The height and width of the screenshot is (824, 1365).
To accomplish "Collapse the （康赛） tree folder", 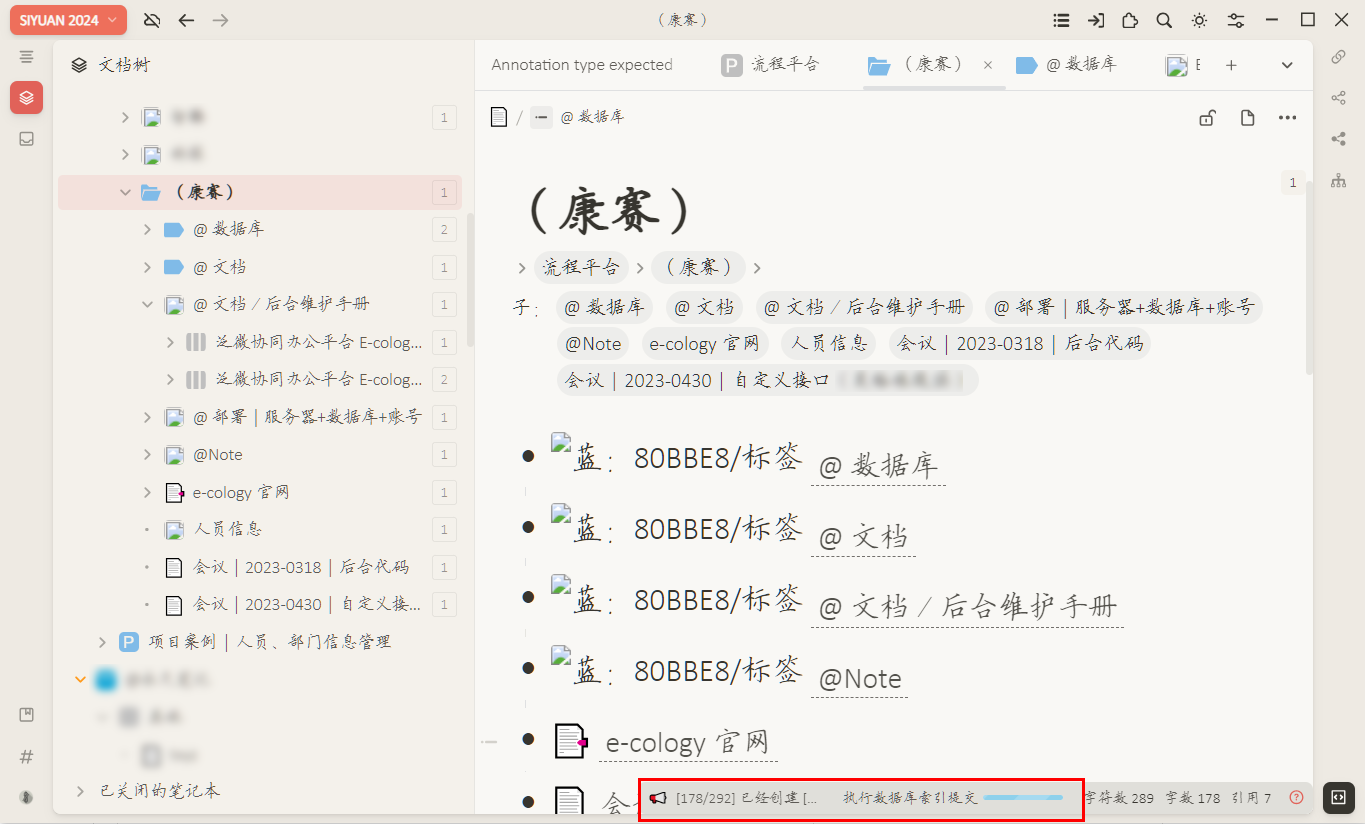I will (x=125, y=192).
